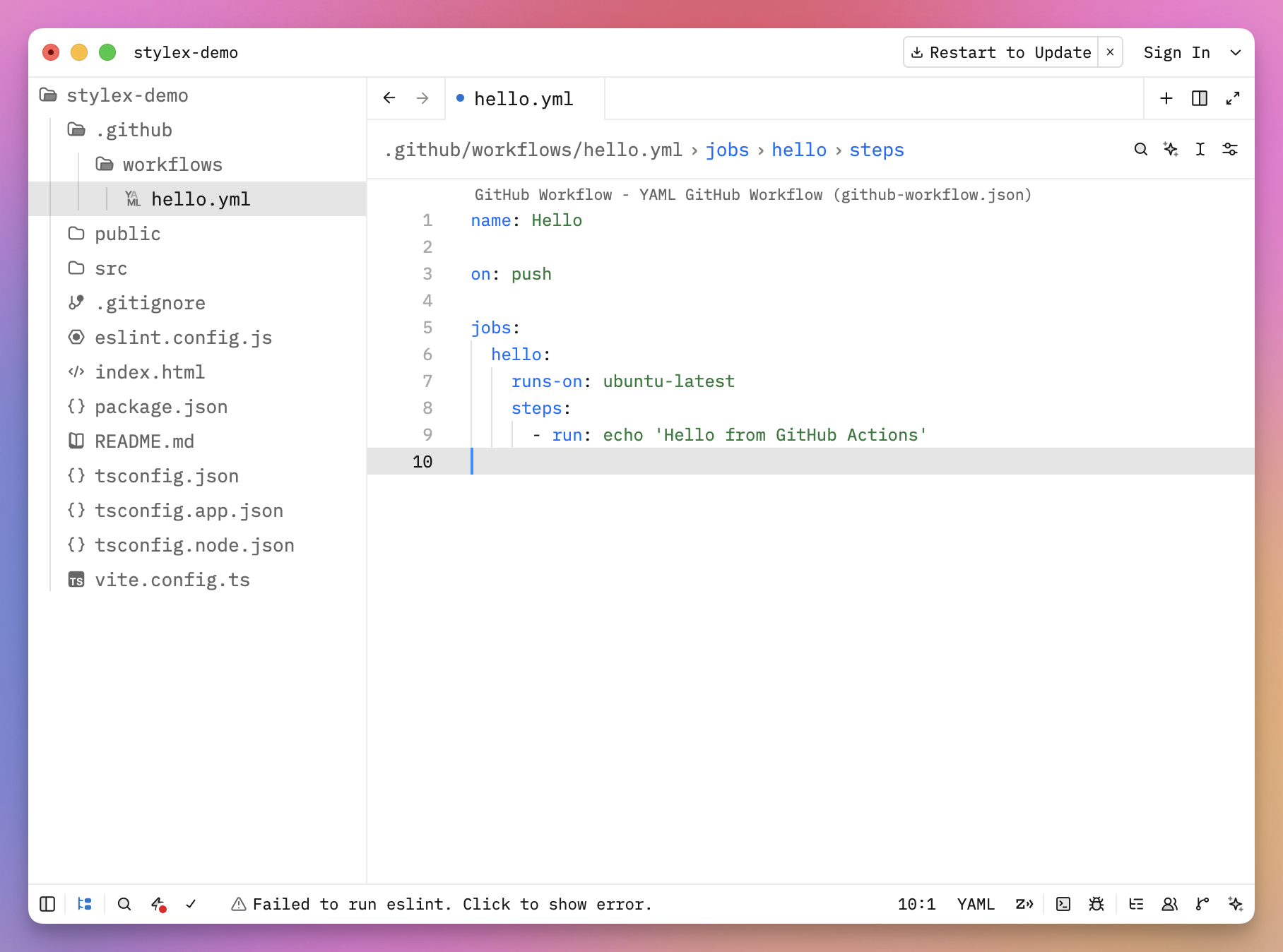The height and width of the screenshot is (952, 1283).
Task: Click Sign In
Action: click(x=1176, y=52)
